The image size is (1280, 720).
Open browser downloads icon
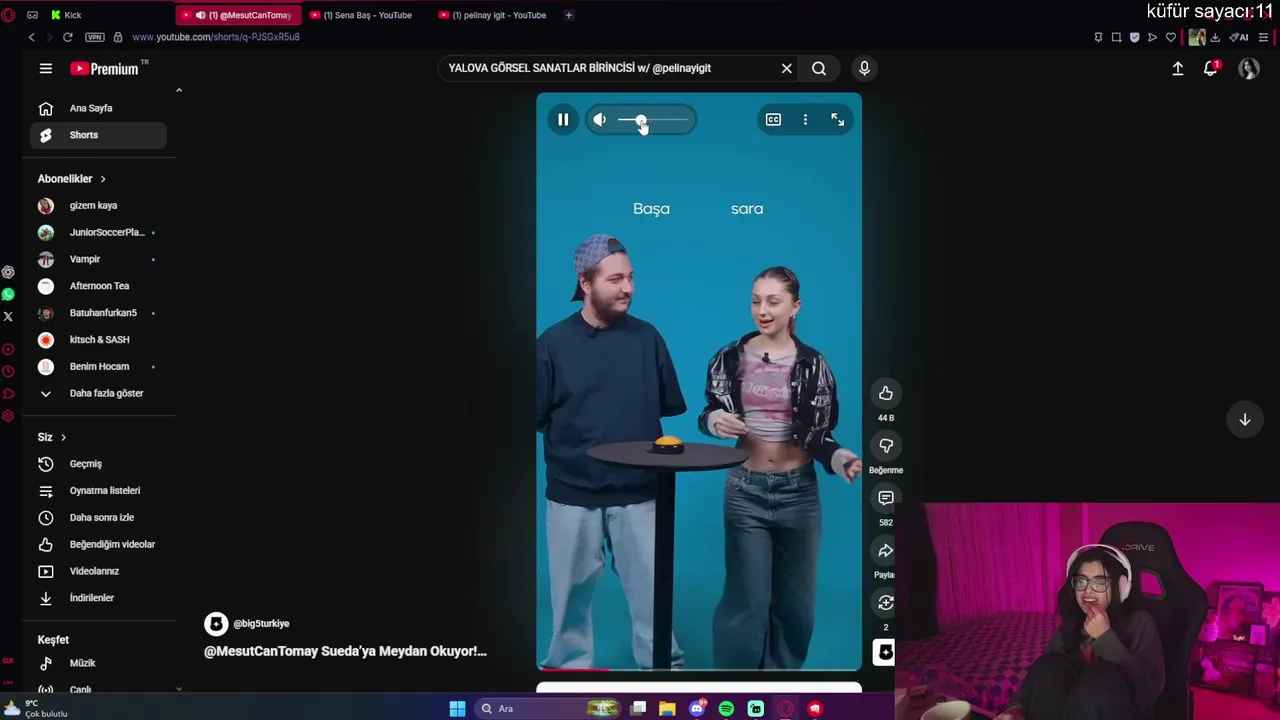tap(1215, 37)
